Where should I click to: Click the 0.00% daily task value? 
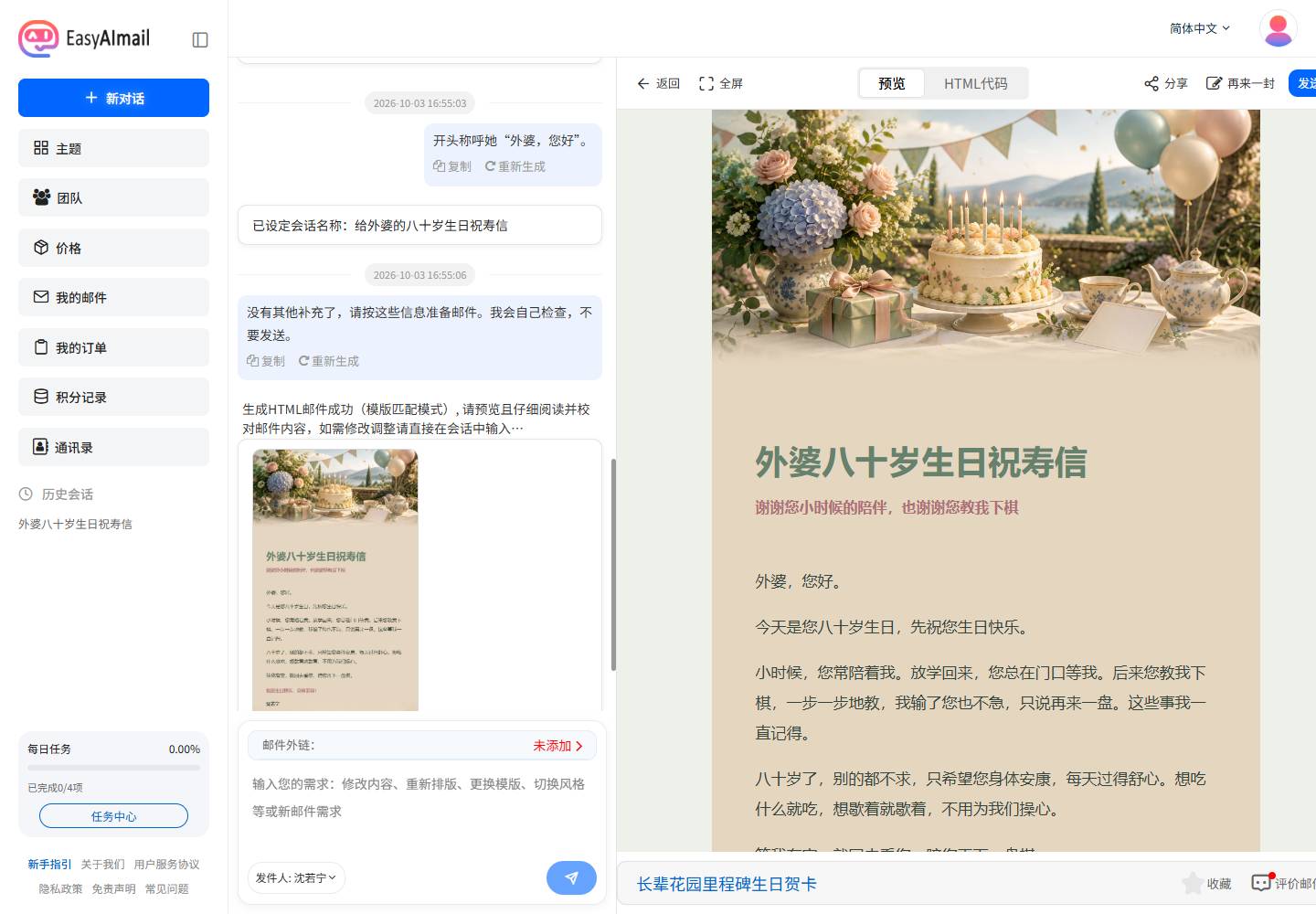coord(185,749)
